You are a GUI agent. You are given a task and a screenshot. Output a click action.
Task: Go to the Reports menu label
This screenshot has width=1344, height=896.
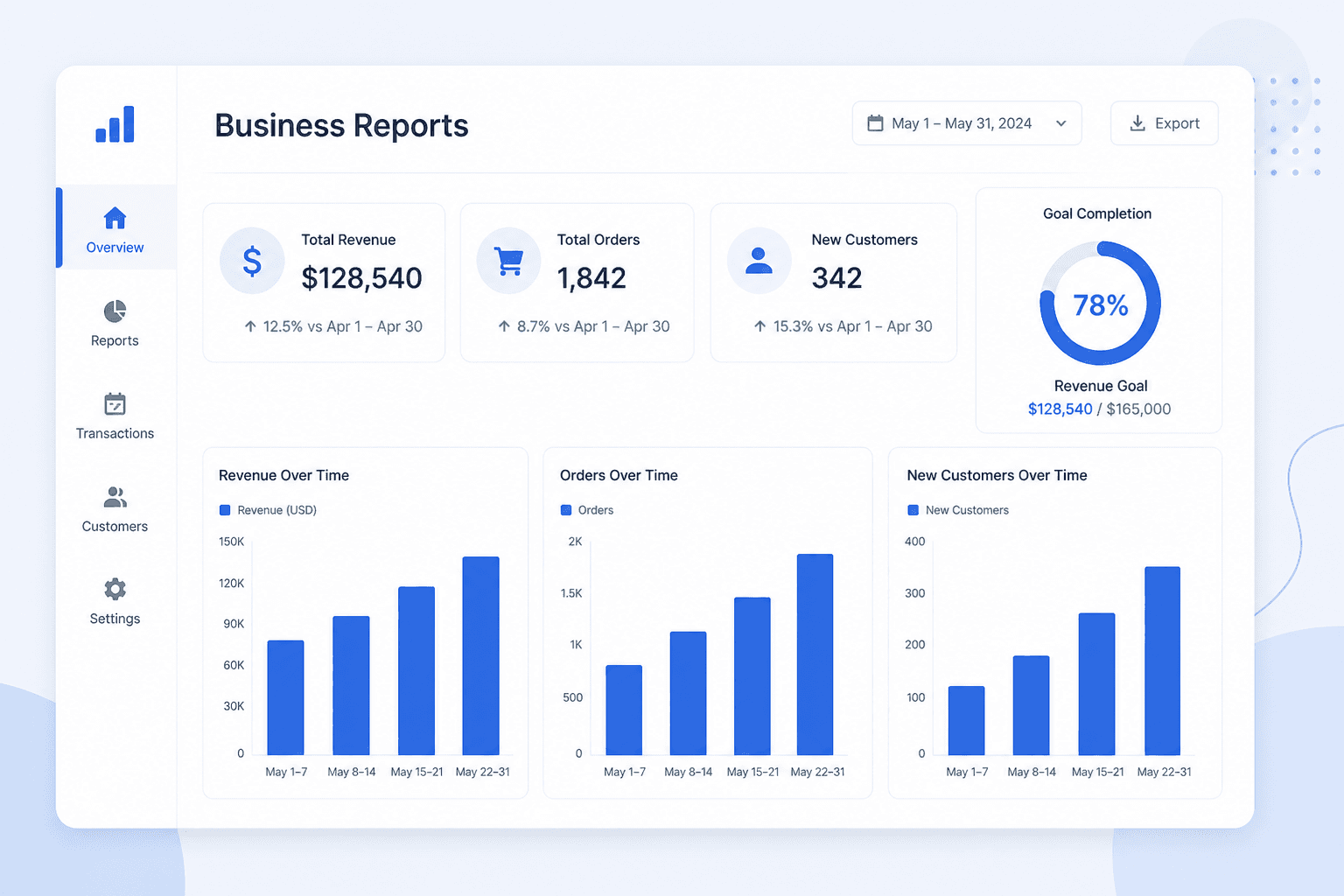pos(115,340)
